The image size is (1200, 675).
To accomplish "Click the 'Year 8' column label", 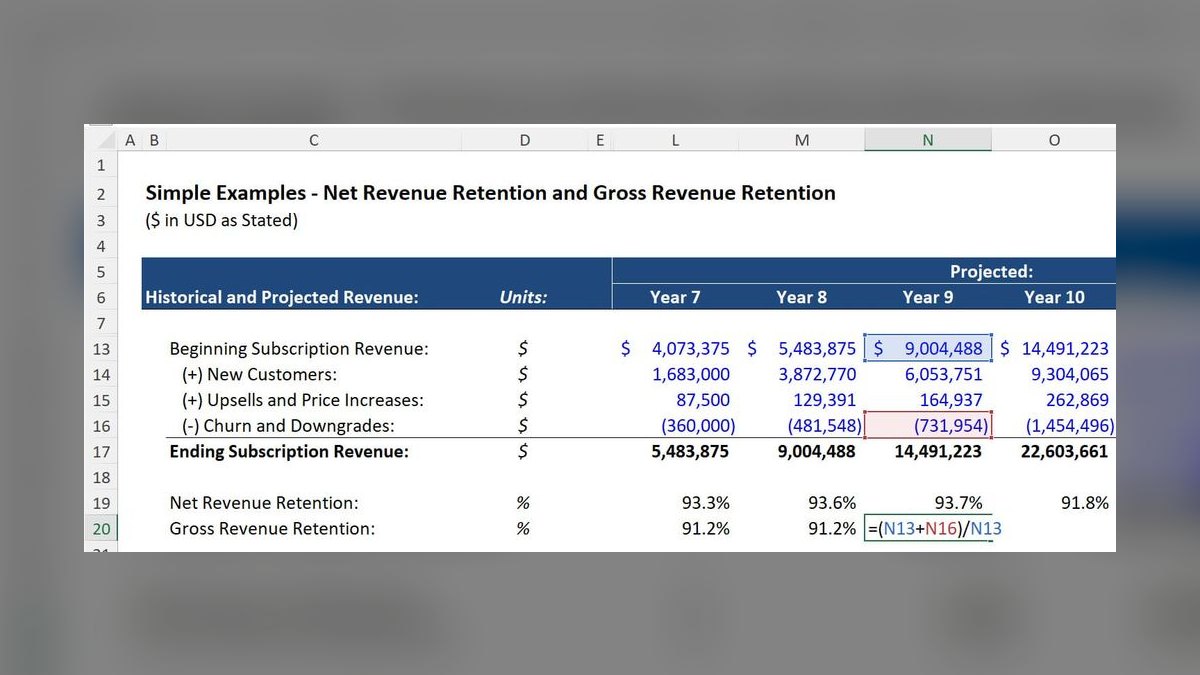I will pyautogui.click(x=802, y=297).
